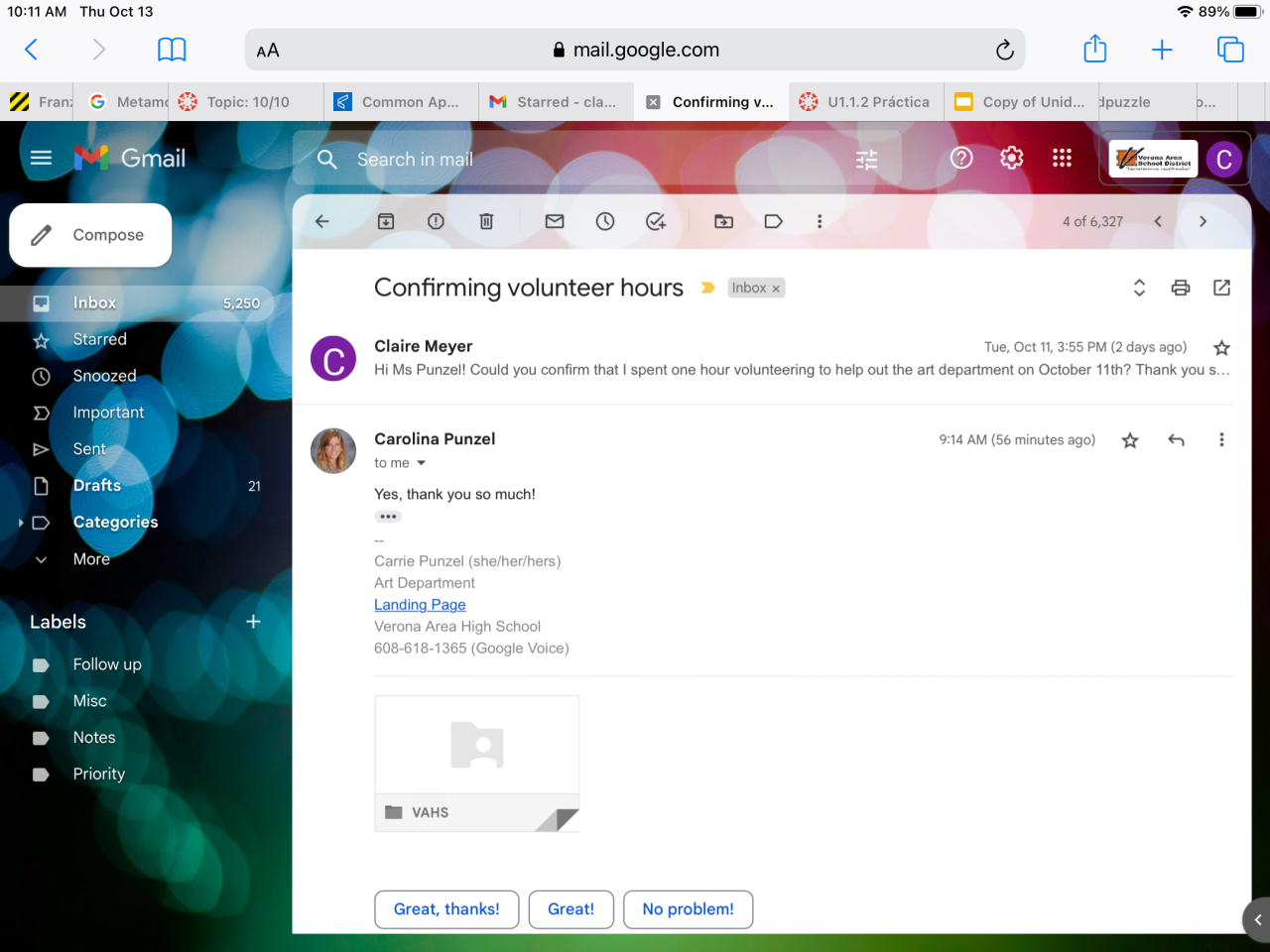Open Gmail support help icon
The image size is (1270, 952).
tap(961, 158)
